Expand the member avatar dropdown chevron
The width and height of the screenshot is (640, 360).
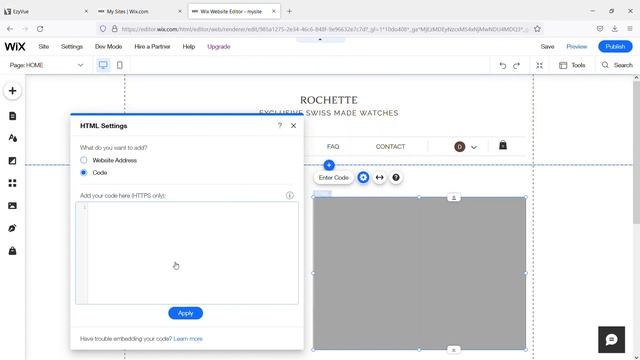(474, 147)
